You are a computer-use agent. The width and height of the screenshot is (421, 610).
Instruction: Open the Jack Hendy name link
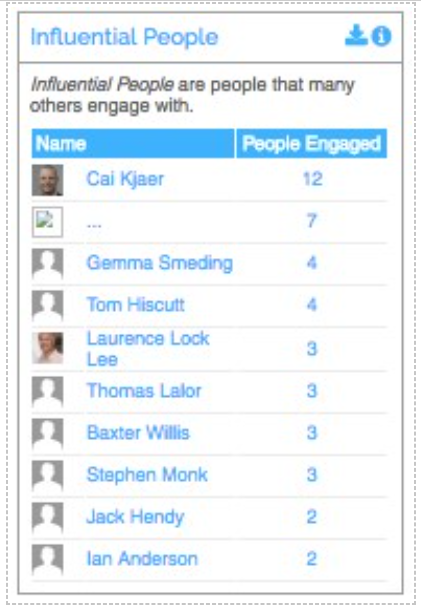[x=135, y=517]
